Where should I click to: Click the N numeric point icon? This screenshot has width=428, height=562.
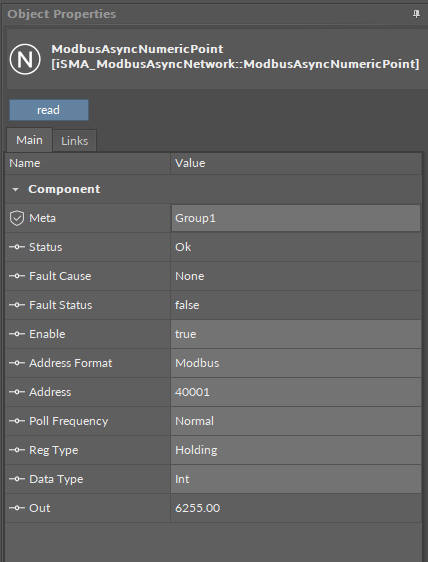point(25,59)
